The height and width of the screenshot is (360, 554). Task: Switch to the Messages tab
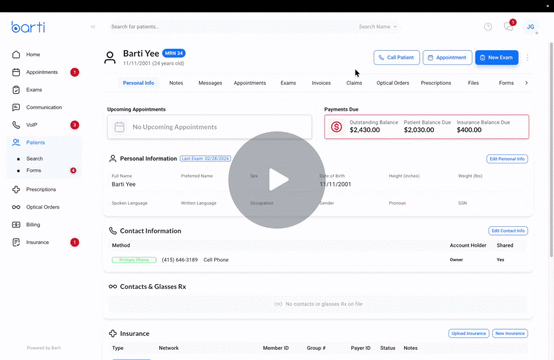coord(210,83)
